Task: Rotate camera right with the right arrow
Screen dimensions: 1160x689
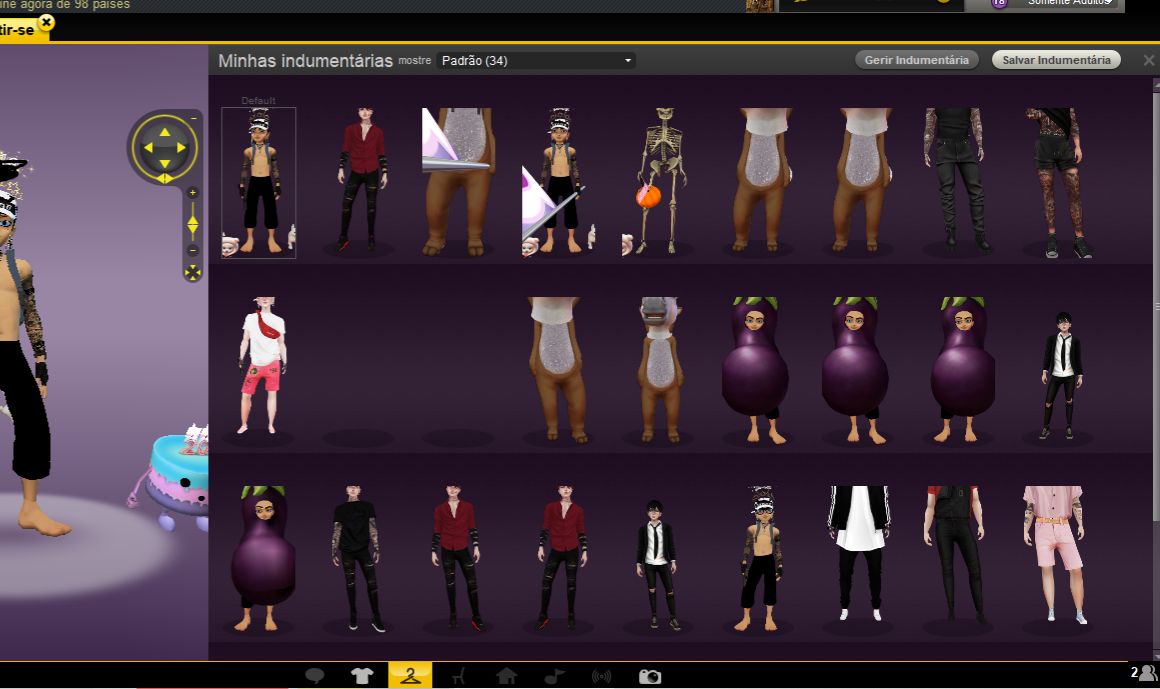Action: (181, 147)
